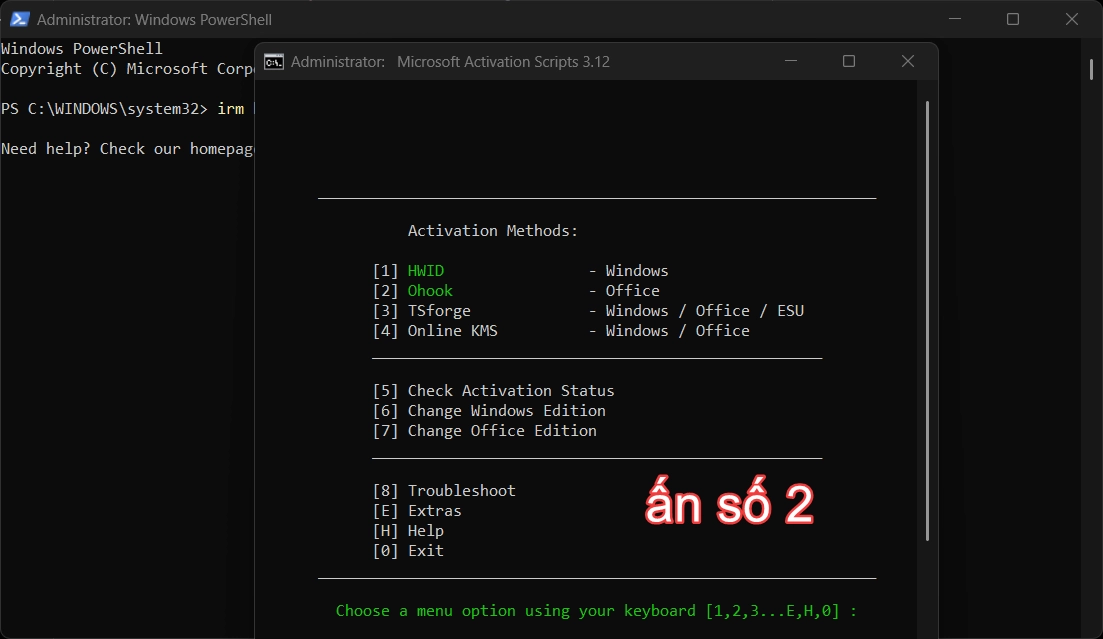Screen dimensions: 1103x639
Task: Click the green Choose a menu option prompt
Action: (596, 611)
